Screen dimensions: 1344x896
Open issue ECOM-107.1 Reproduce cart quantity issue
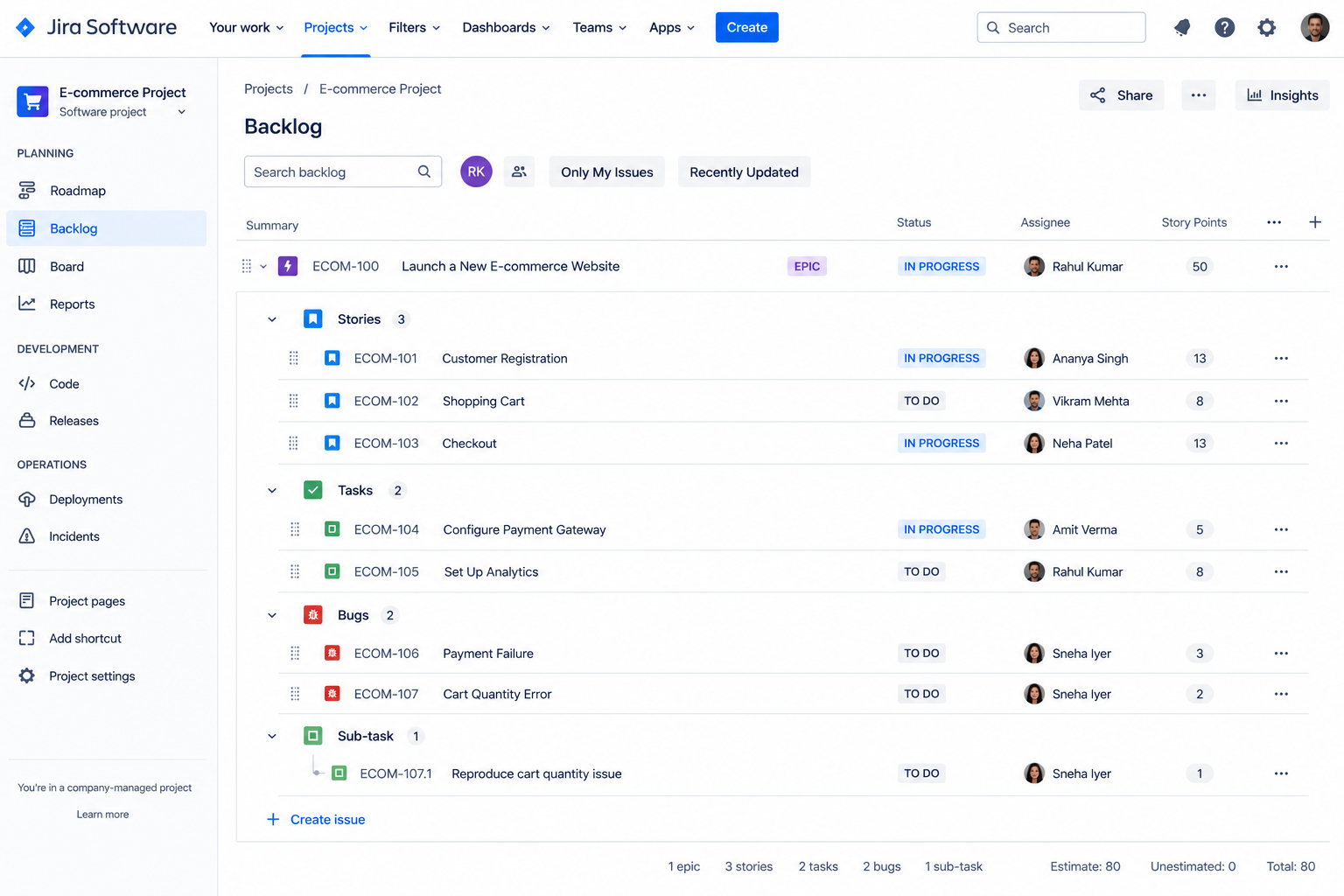point(536,773)
